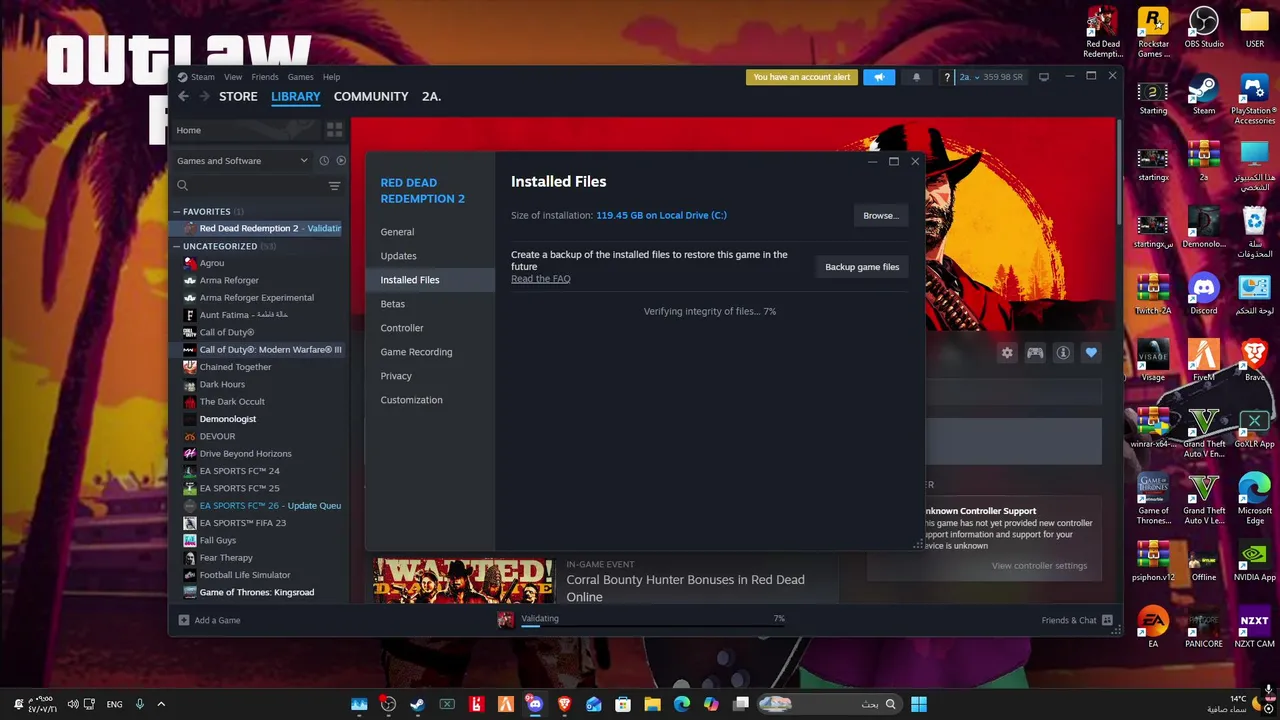Select Privacy in properties sidebar
Image resolution: width=1280 pixels, height=720 pixels.
[x=430, y=376]
